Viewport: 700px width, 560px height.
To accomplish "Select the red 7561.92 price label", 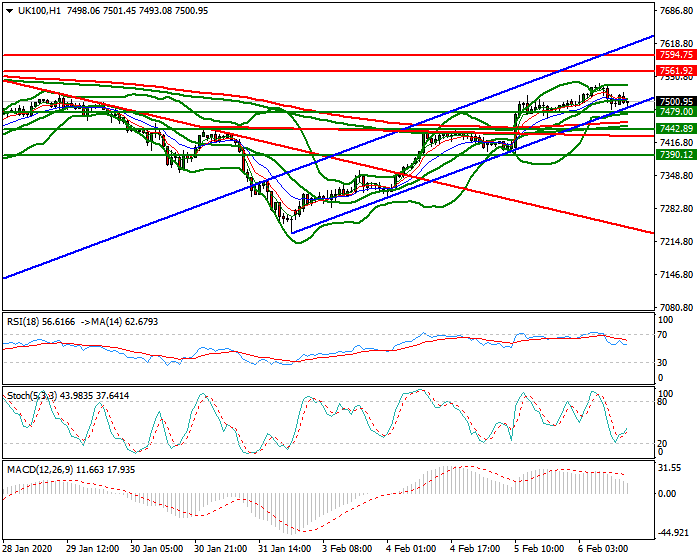I will click(x=676, y=71).
